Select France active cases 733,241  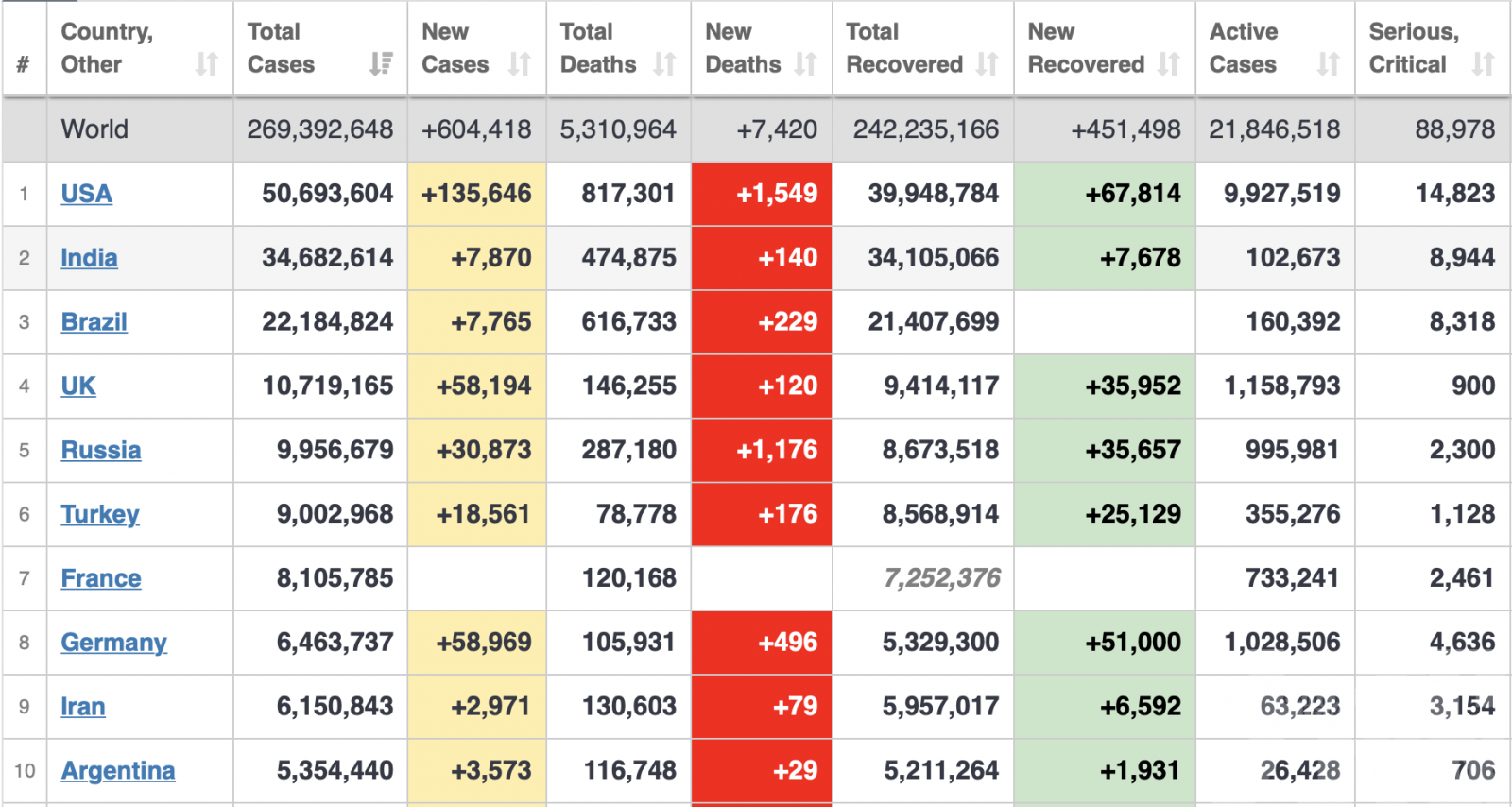(x=1293, y=578)
